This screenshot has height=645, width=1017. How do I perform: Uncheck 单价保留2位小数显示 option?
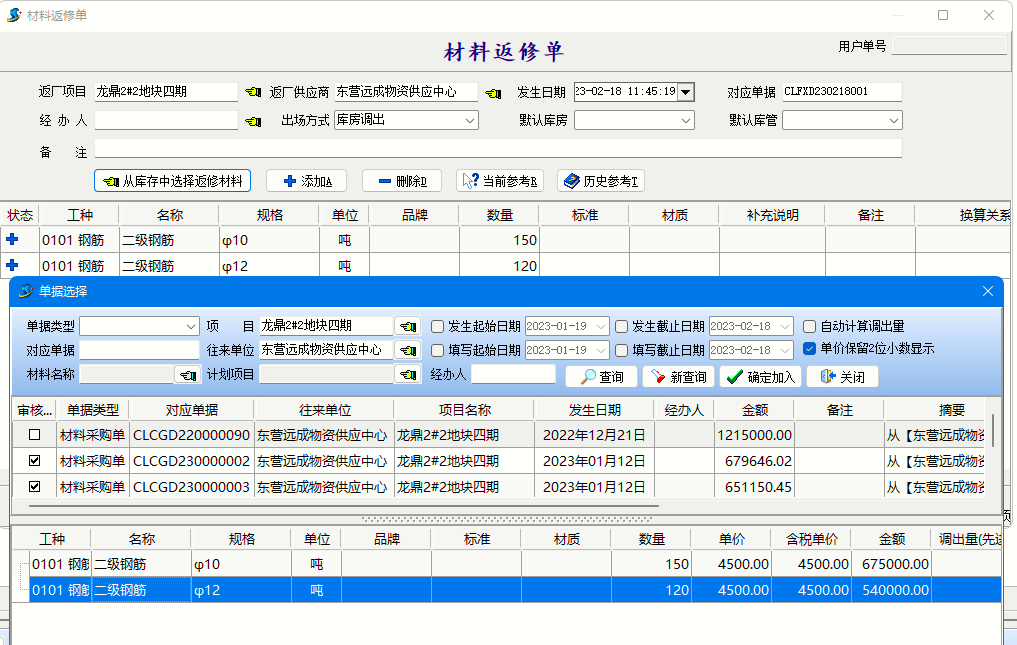pos(811,349)
